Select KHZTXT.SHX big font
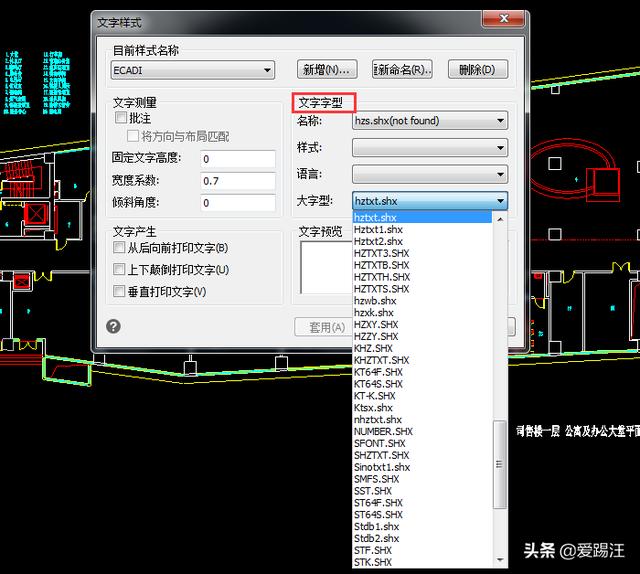Screen dimensions: 640x574 tap(422, 360)
